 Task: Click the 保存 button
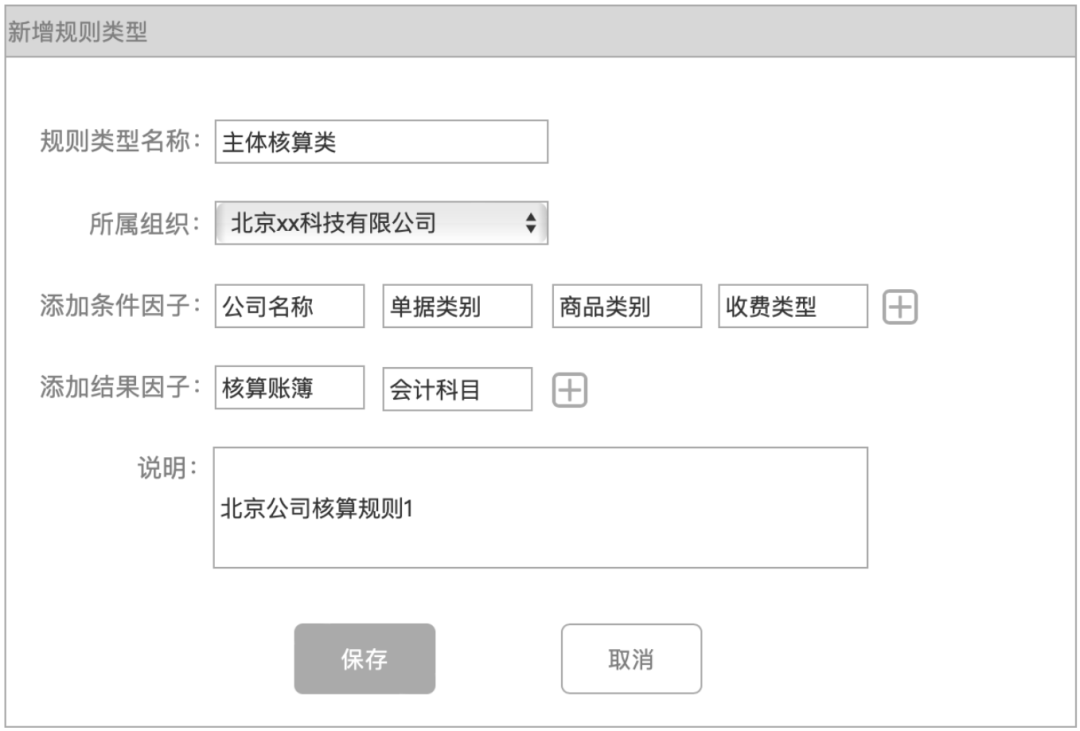[x=364, y=659]
